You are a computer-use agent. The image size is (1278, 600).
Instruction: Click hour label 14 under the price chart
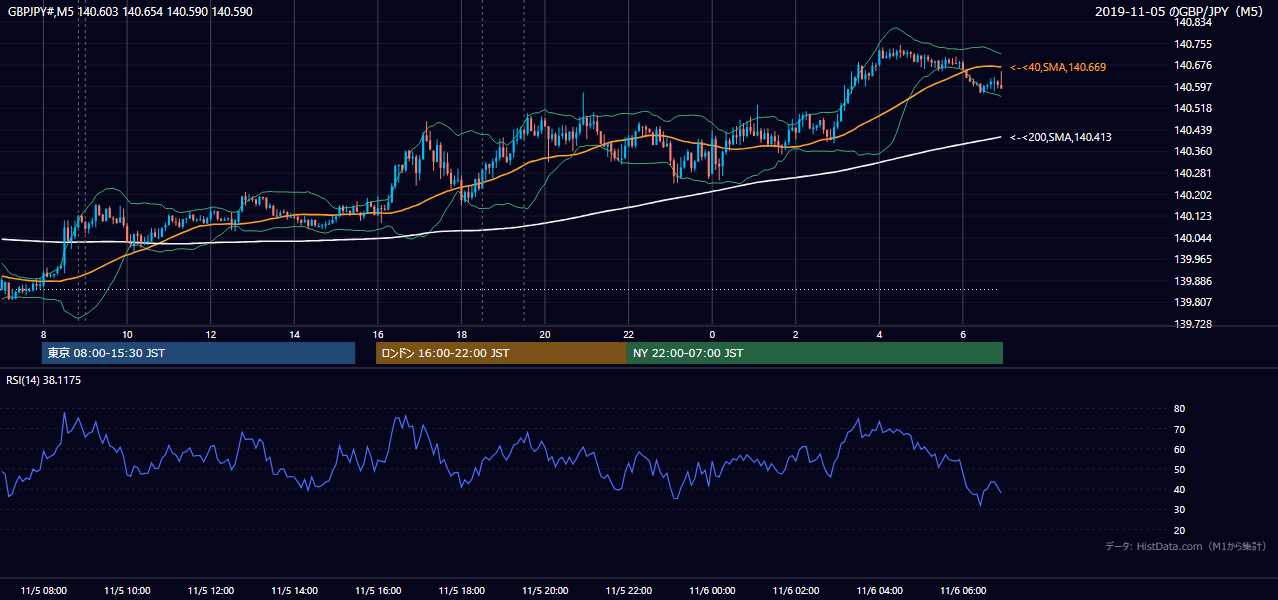point(294,334)
